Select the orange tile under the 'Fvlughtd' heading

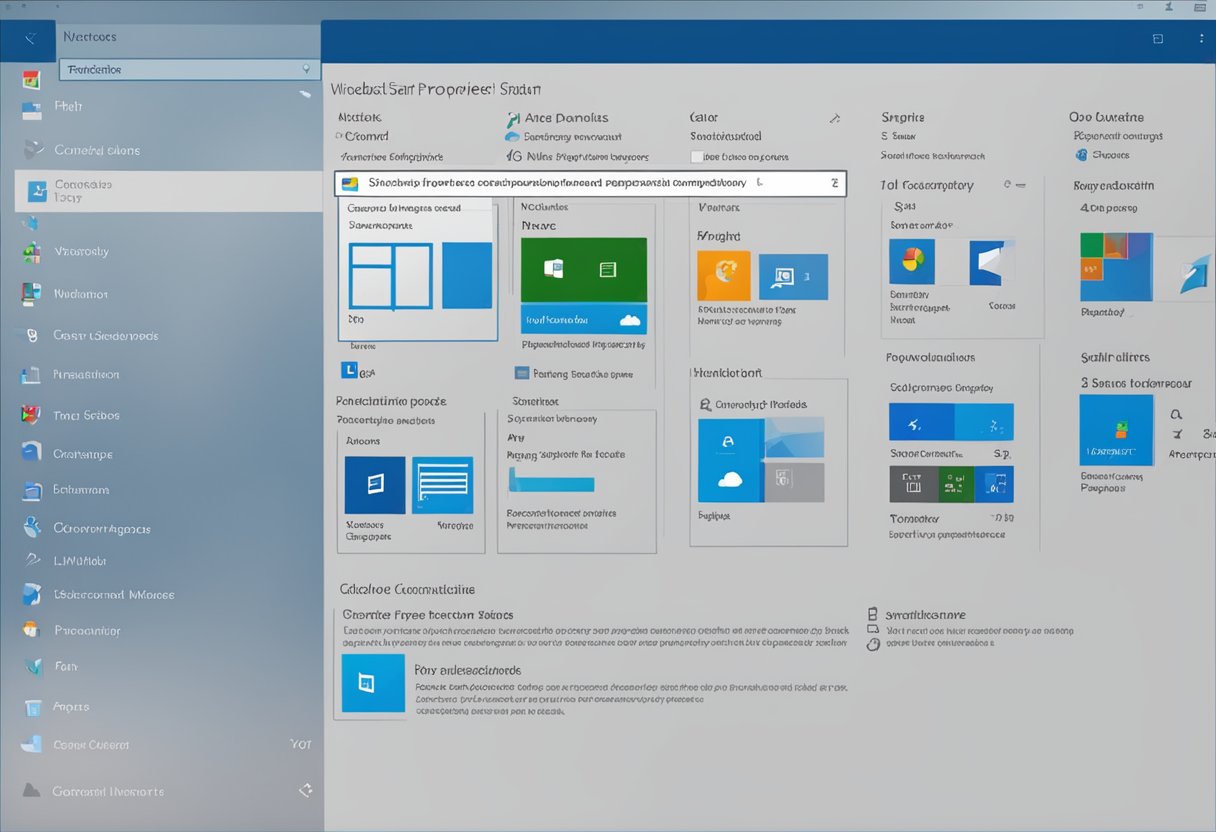[723, 275]
